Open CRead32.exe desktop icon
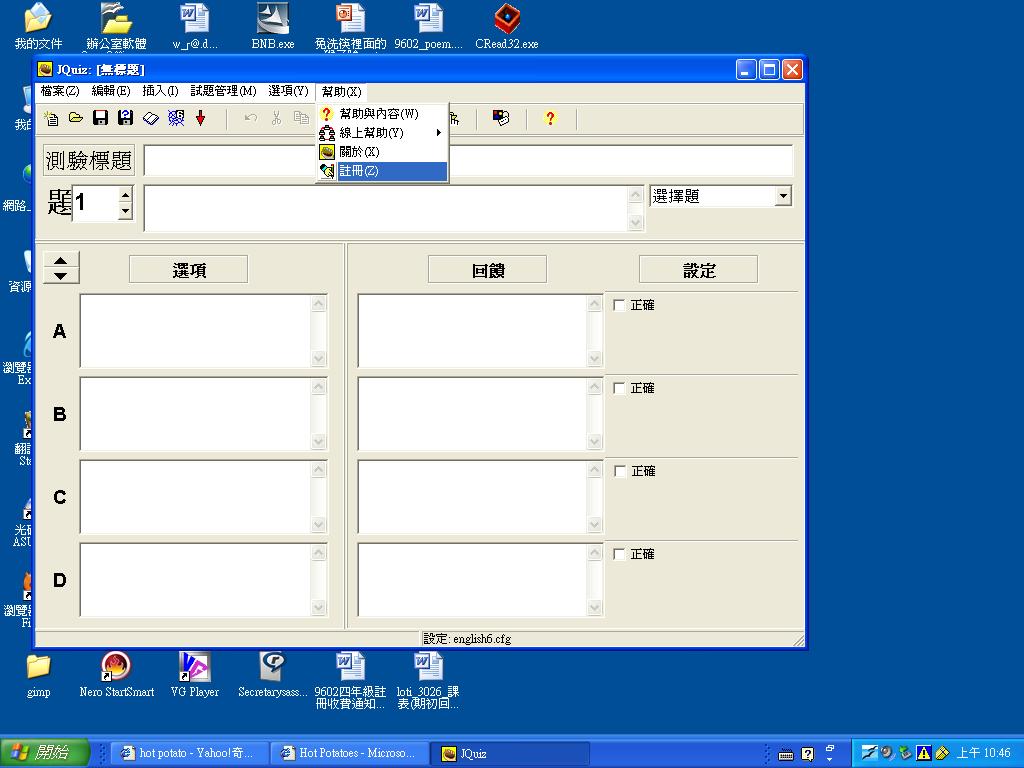1024x768 pixels. point(506,27)
